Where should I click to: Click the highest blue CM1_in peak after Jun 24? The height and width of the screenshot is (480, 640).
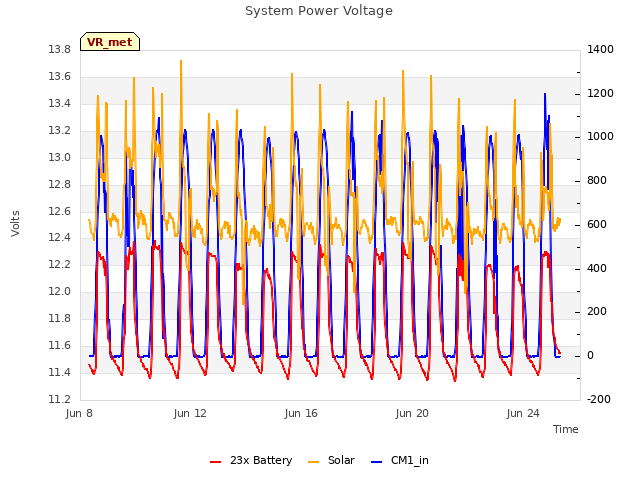pyautogui.click(x=544, y=94)
